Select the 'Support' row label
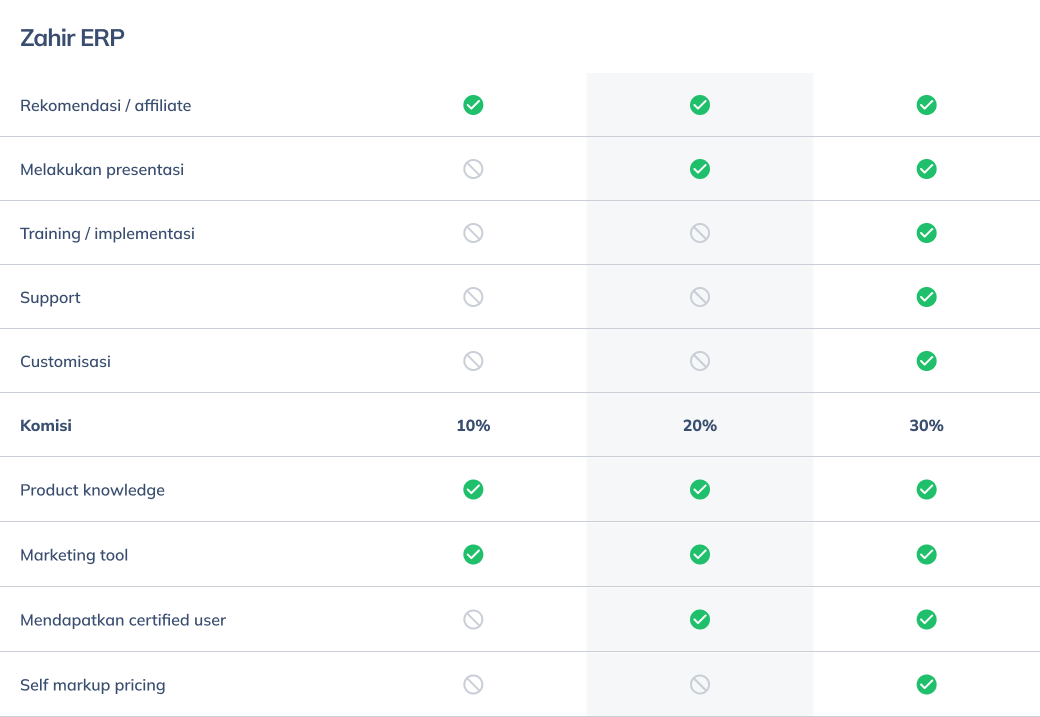Image resolution: width=1040 pixels, height=717 pixels. (50, 298)
